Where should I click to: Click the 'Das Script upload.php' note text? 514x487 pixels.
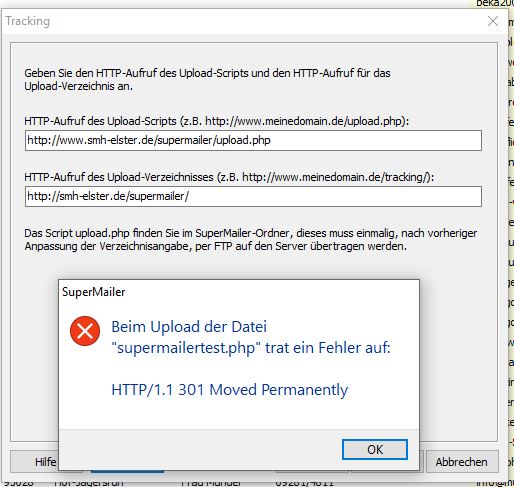(251, 240)
